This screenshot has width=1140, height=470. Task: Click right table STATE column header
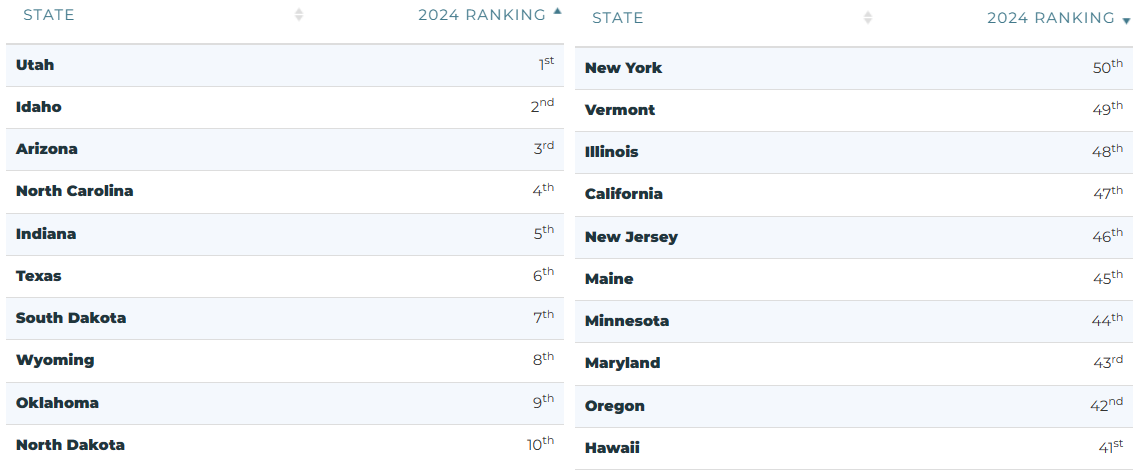click(618, 17)
